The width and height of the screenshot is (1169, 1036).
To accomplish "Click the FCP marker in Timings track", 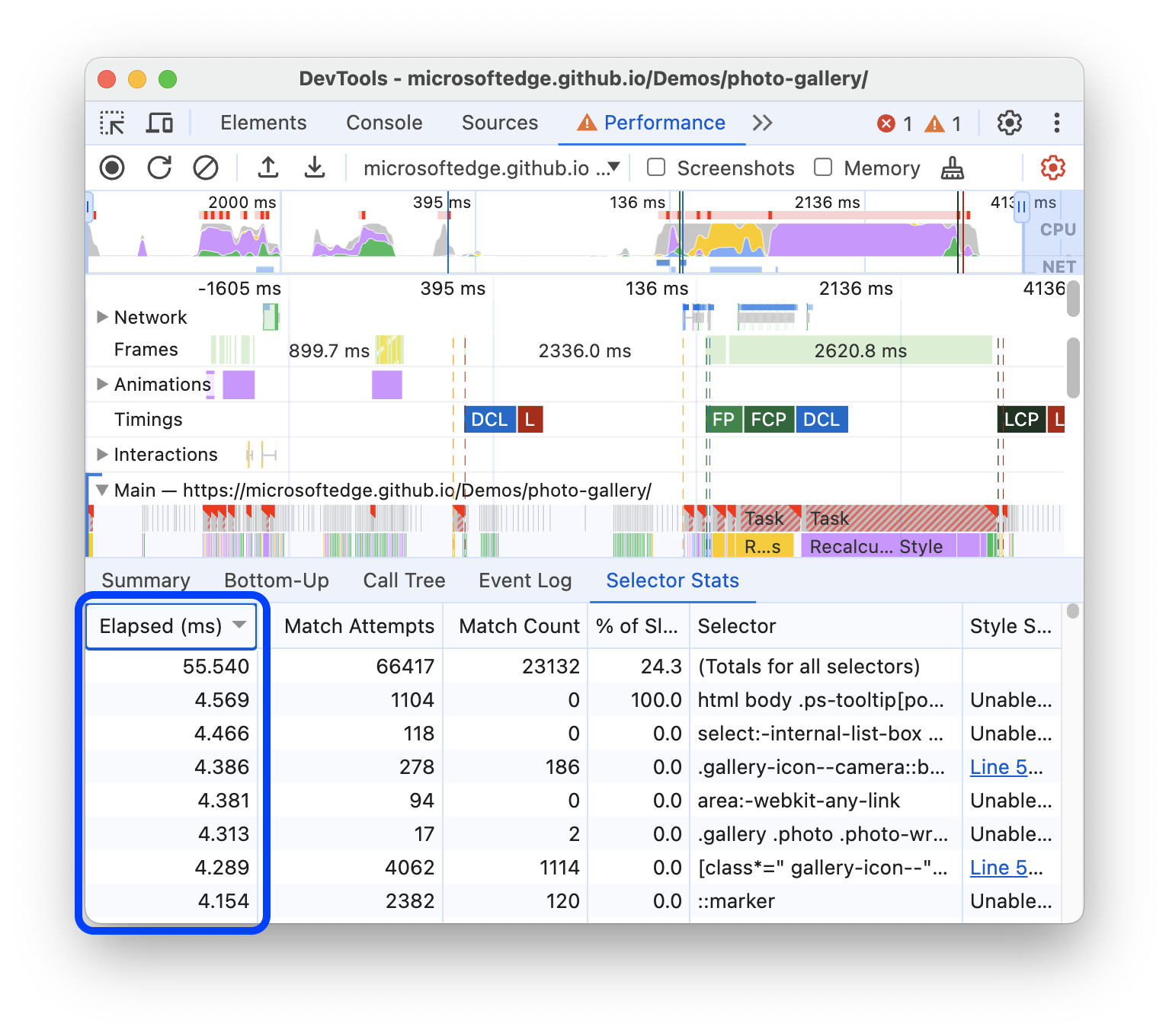I will pyautogui.click(x=769, y=419).
